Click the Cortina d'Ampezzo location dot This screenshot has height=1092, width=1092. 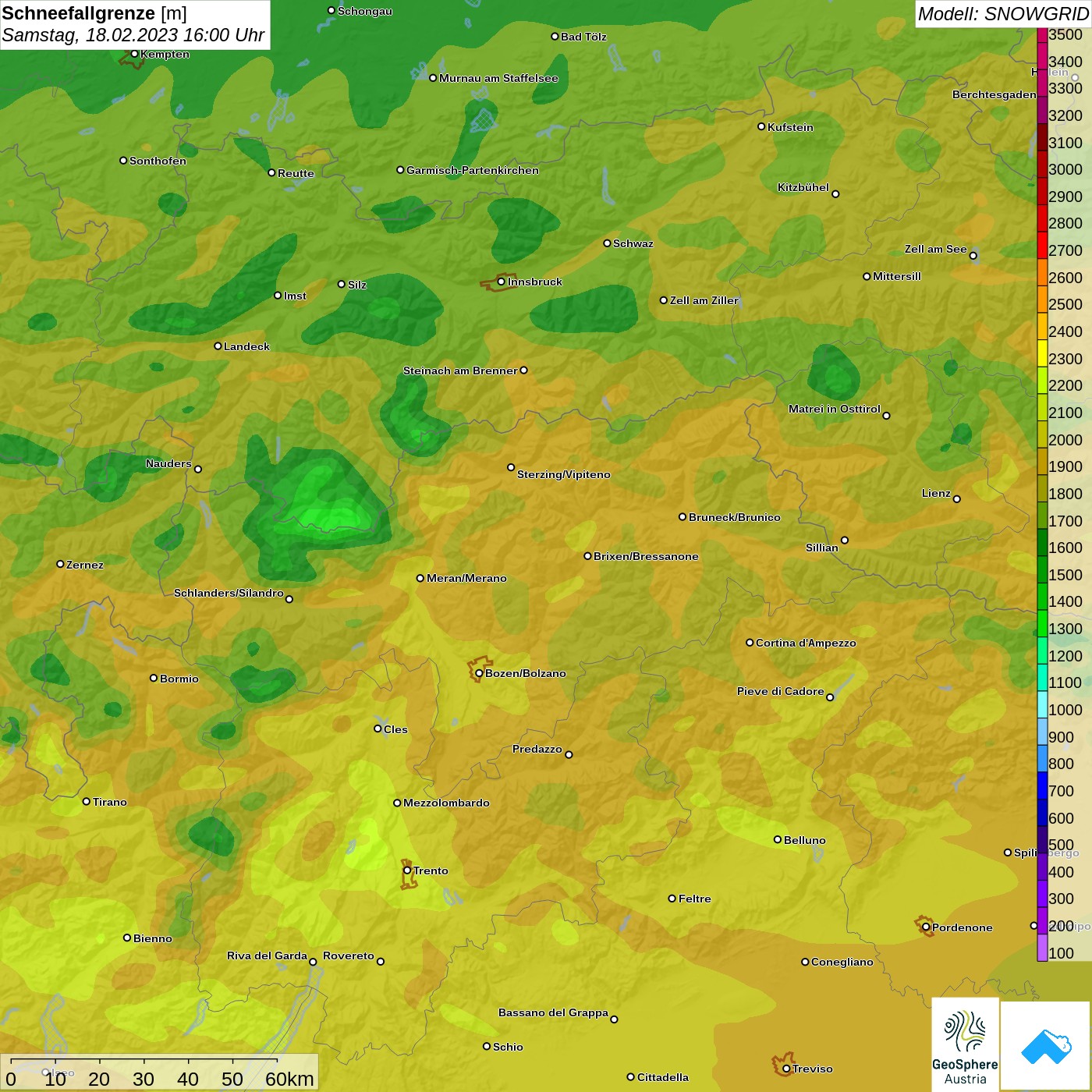point(750,643)
